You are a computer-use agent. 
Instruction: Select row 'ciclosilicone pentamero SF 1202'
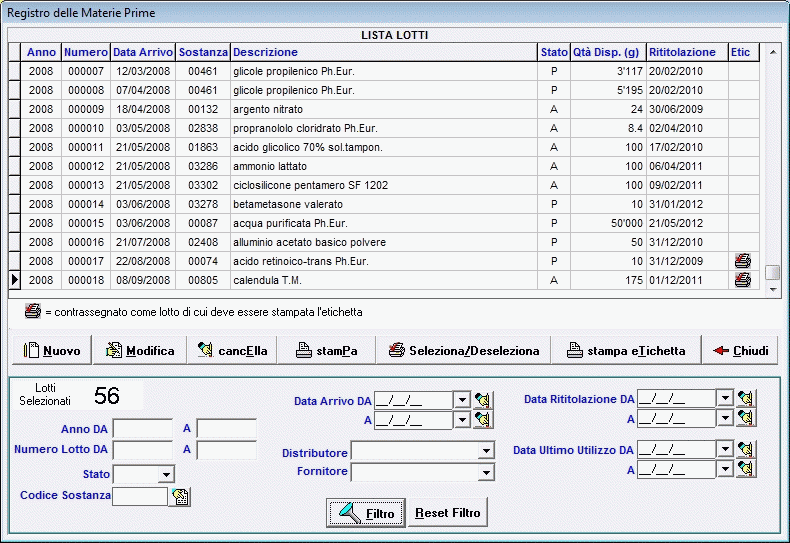point(384,185)
